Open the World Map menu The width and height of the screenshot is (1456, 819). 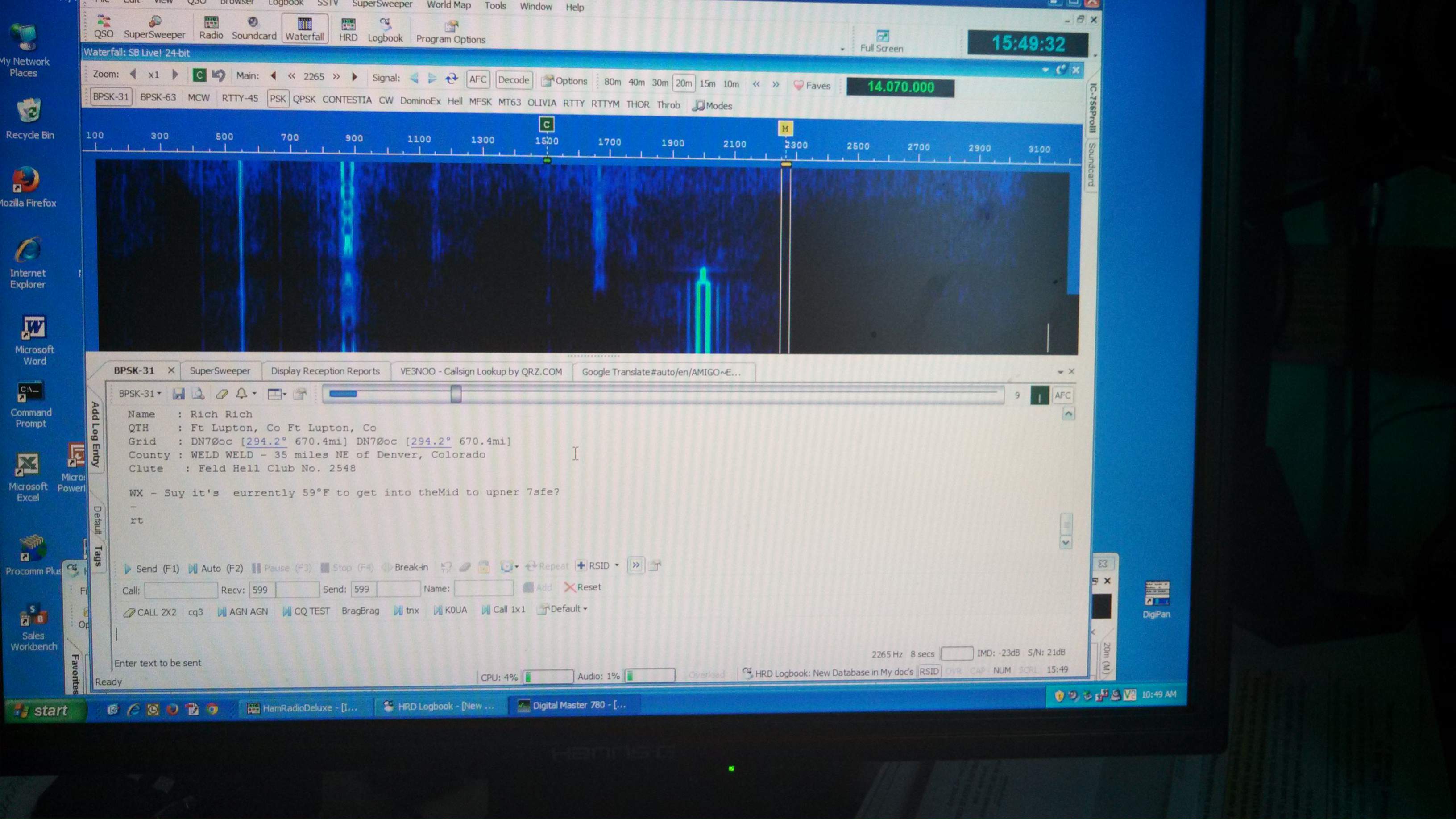[x=448, y=5]
